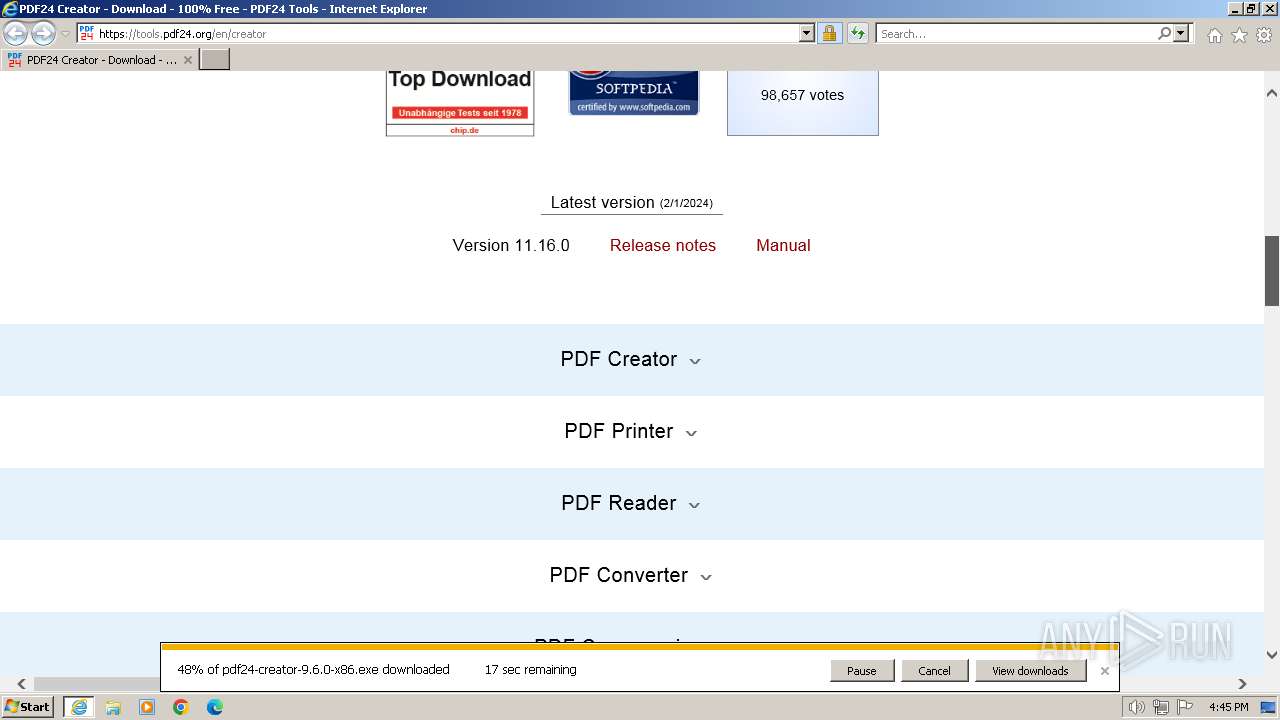
Task: Open the address bar history dropdown arrow
Action: [x=807, y=33]
